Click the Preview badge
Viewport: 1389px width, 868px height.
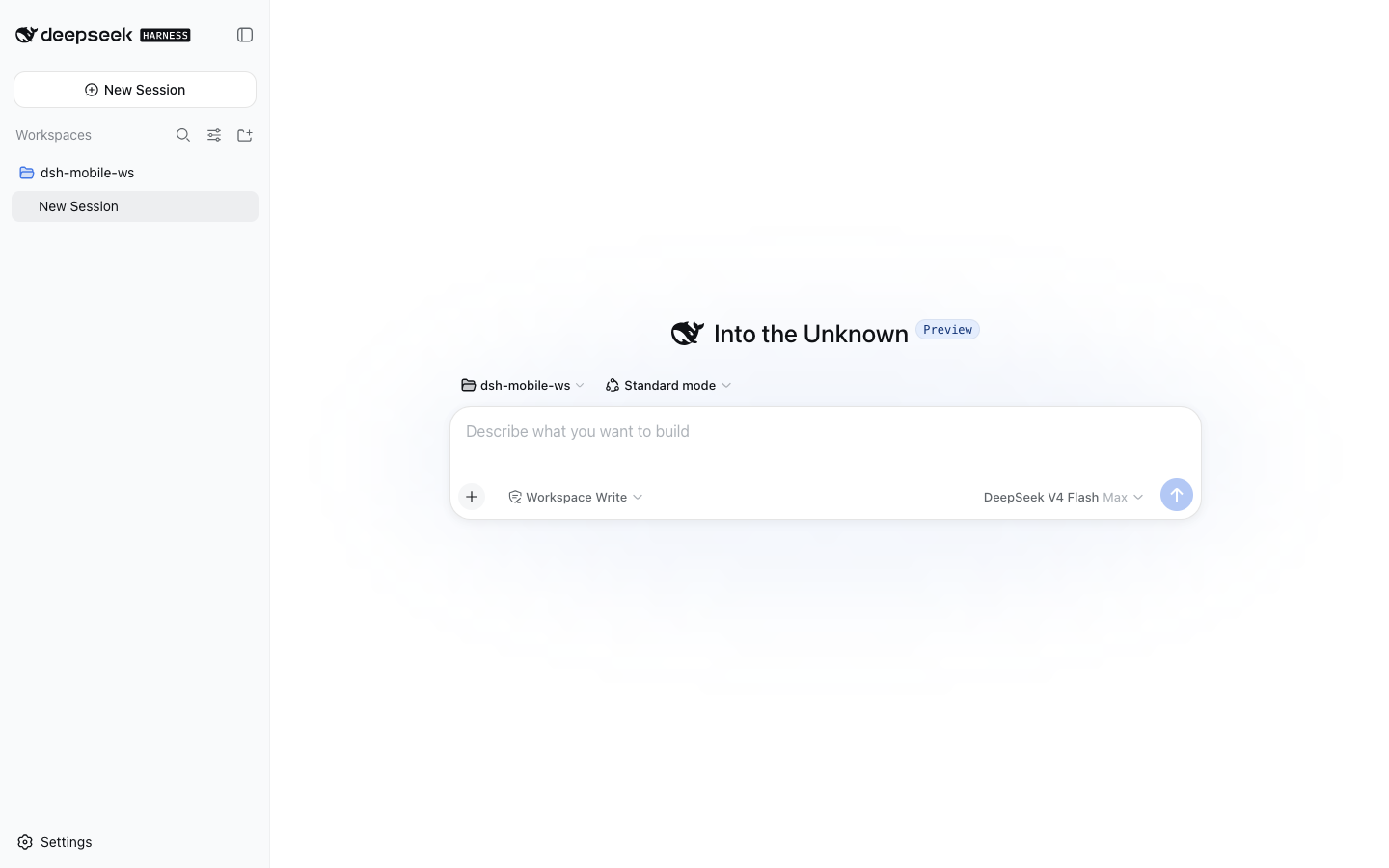click(947, 330)
